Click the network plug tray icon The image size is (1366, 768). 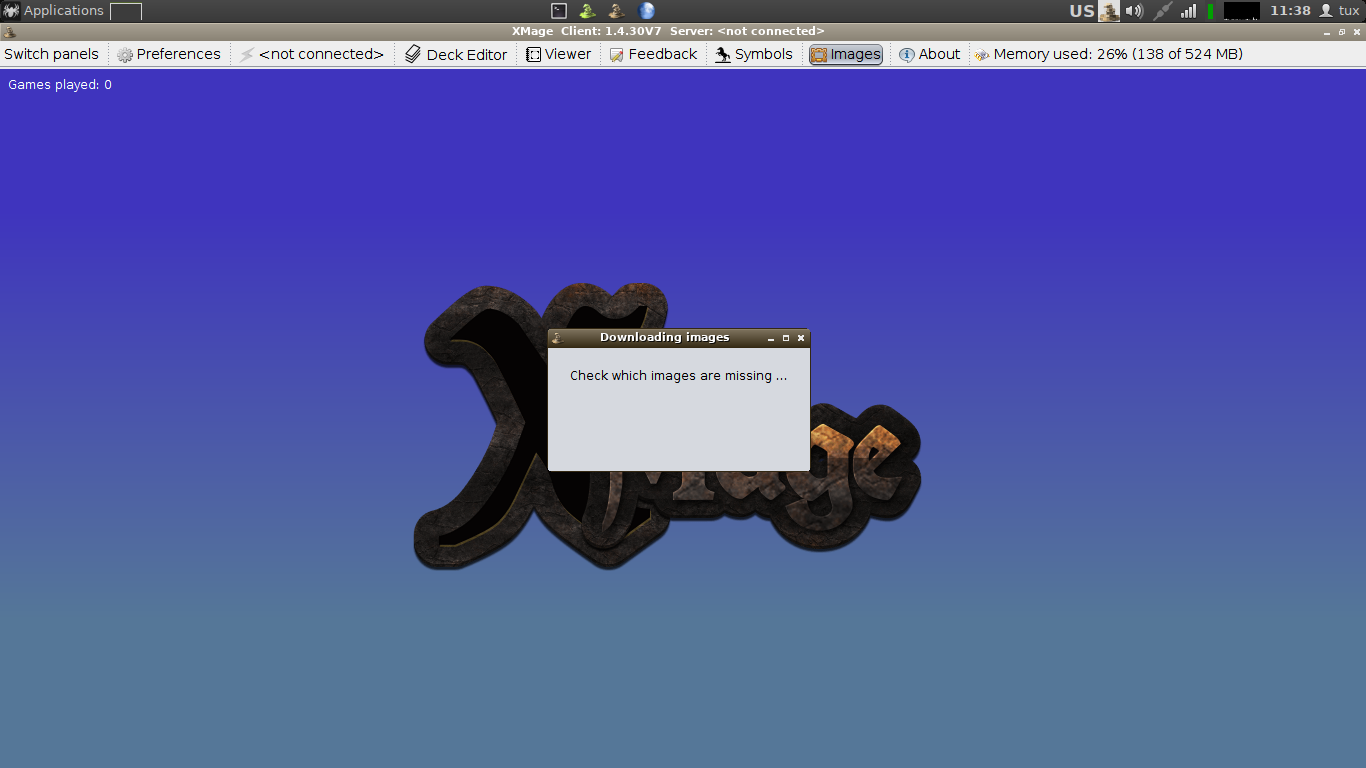(1162, 11)
